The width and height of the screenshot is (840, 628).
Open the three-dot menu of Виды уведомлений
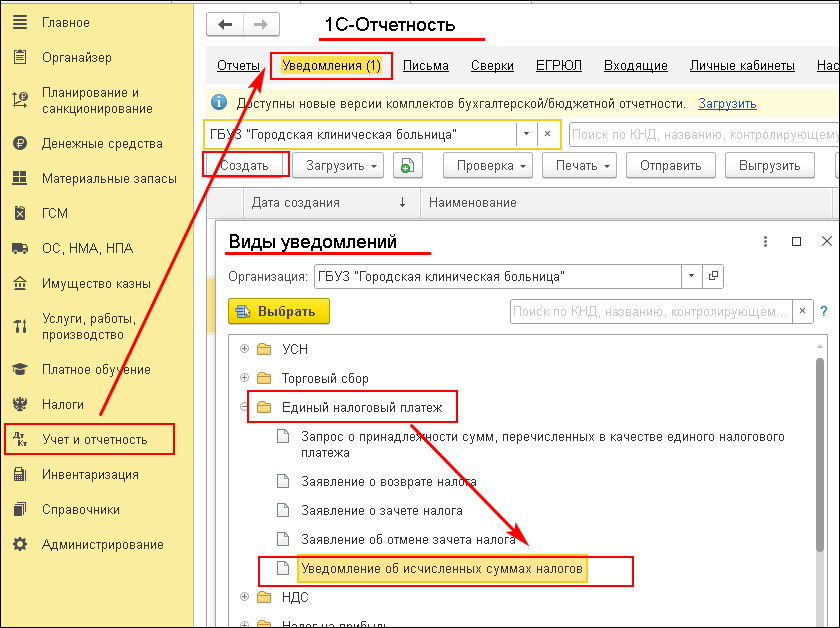coord(766,242)
